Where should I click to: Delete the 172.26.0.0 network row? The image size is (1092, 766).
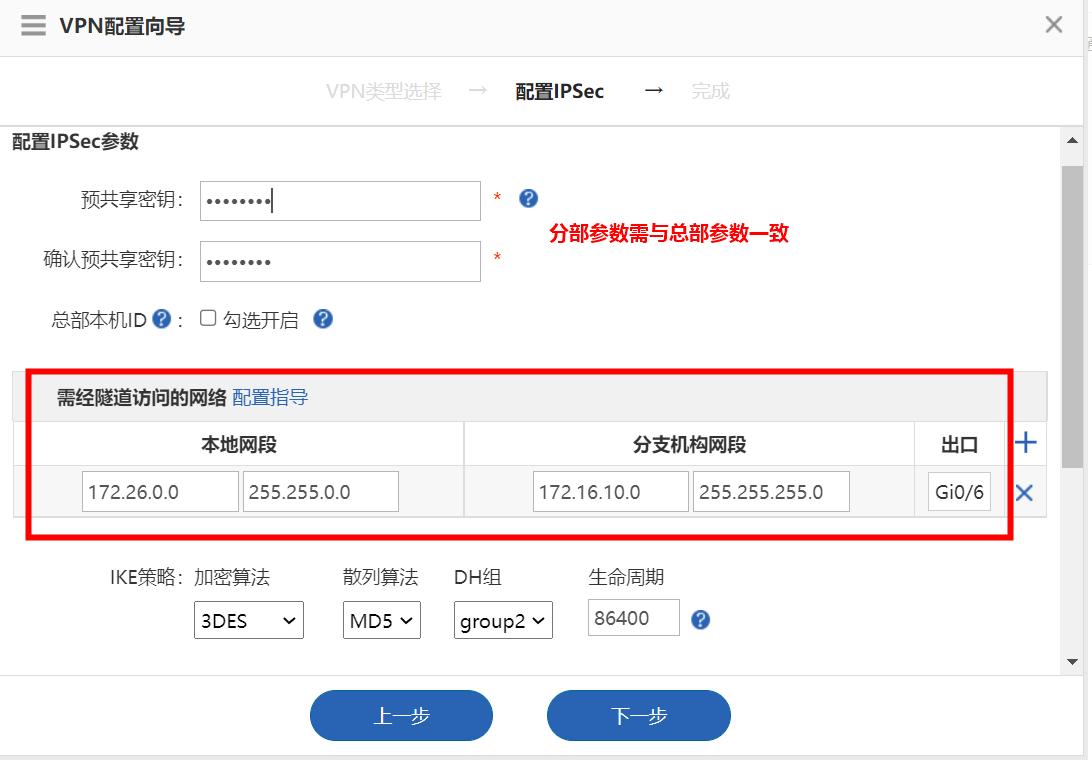(x=1026, y=491)
